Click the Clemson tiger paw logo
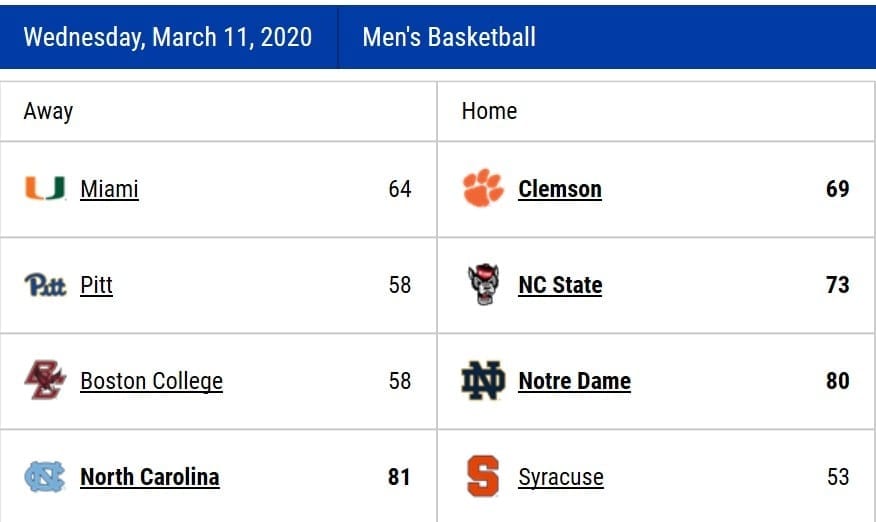Image resolution: width=876 pixels, height=522 pixels. (483, 188)
